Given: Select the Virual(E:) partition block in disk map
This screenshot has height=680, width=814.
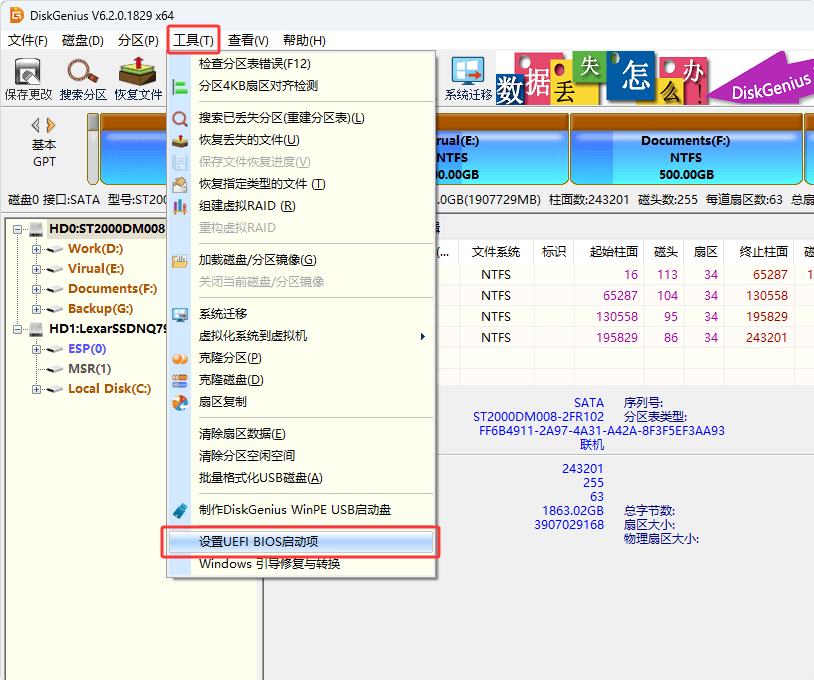Looking at the screenshot, I should (x=501, y=149).
